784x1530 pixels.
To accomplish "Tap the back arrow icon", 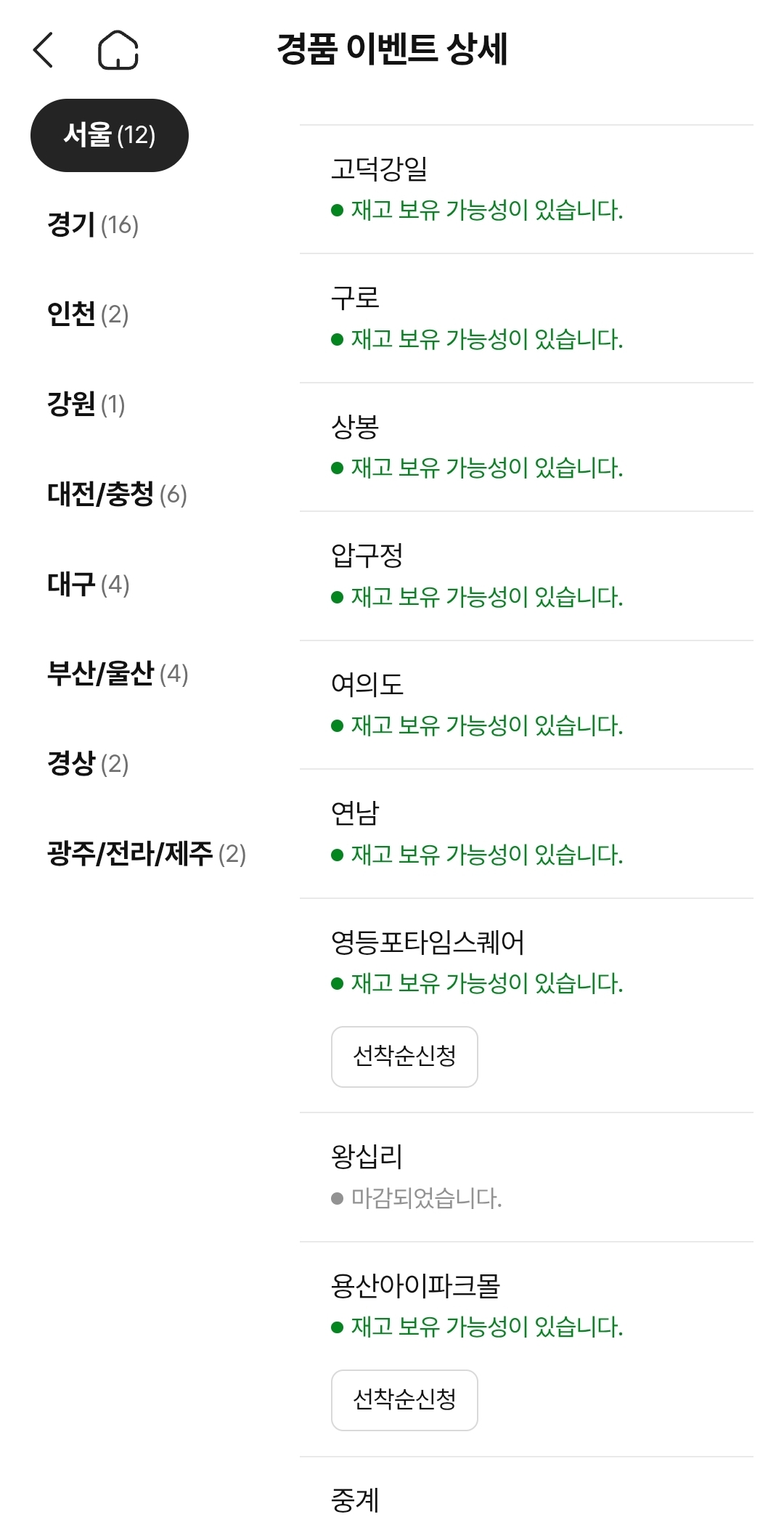I will pyautogui.click(x=44, y=50).
